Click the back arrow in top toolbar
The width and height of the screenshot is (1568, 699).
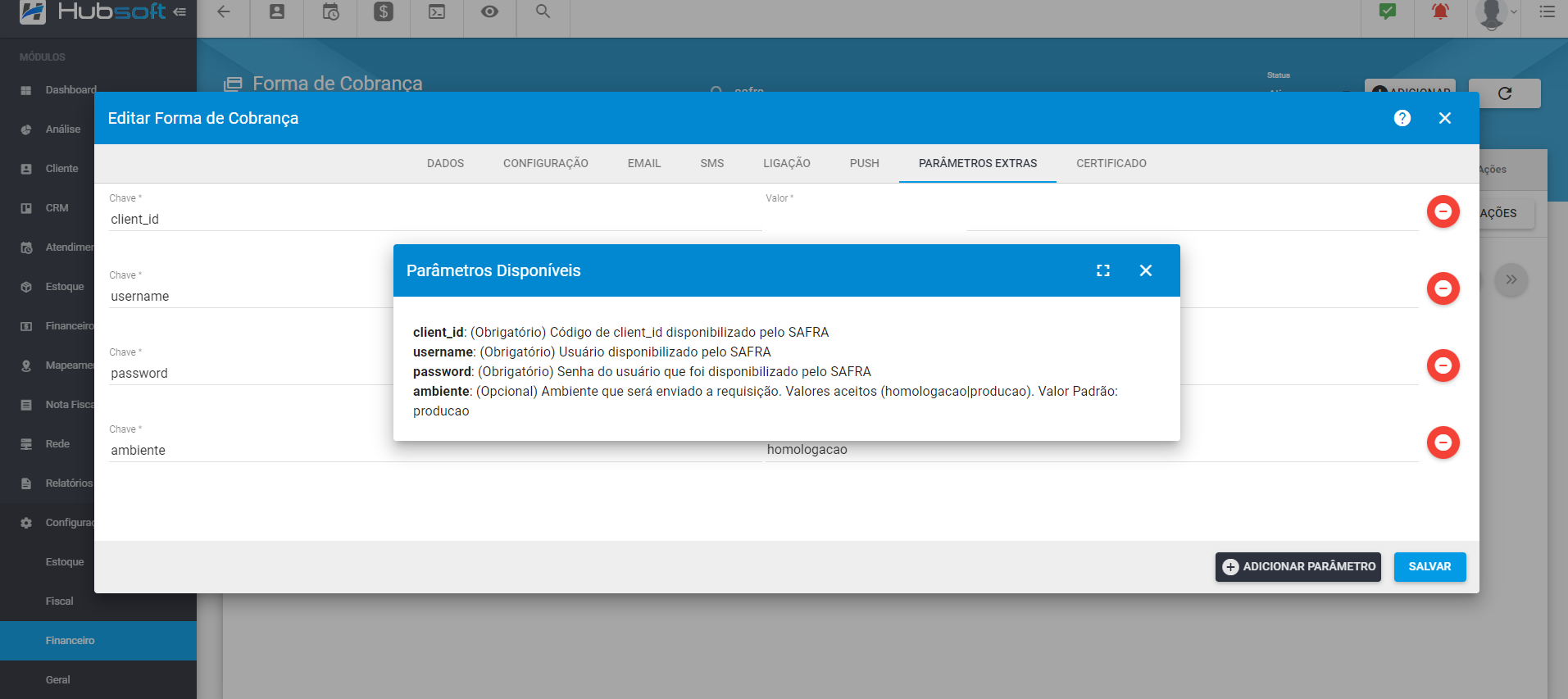coord(223,11)
